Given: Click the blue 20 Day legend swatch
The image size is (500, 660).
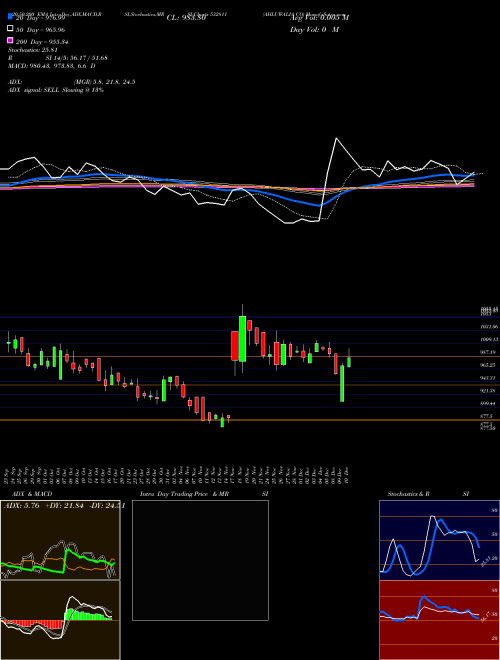Looking at the screenshot, I should pos(11,17).
